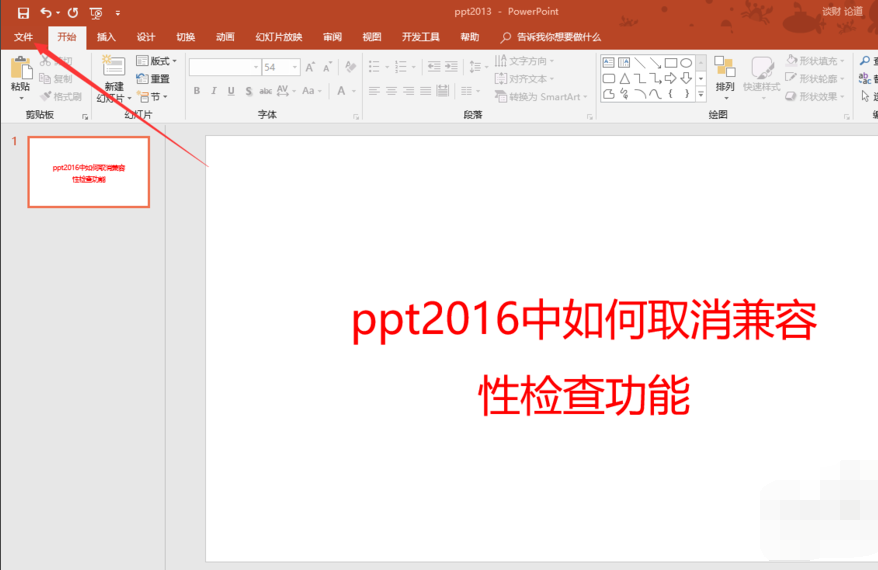Open the 文件 (File) tab
The image size is (878, 570).
(24, 37)
